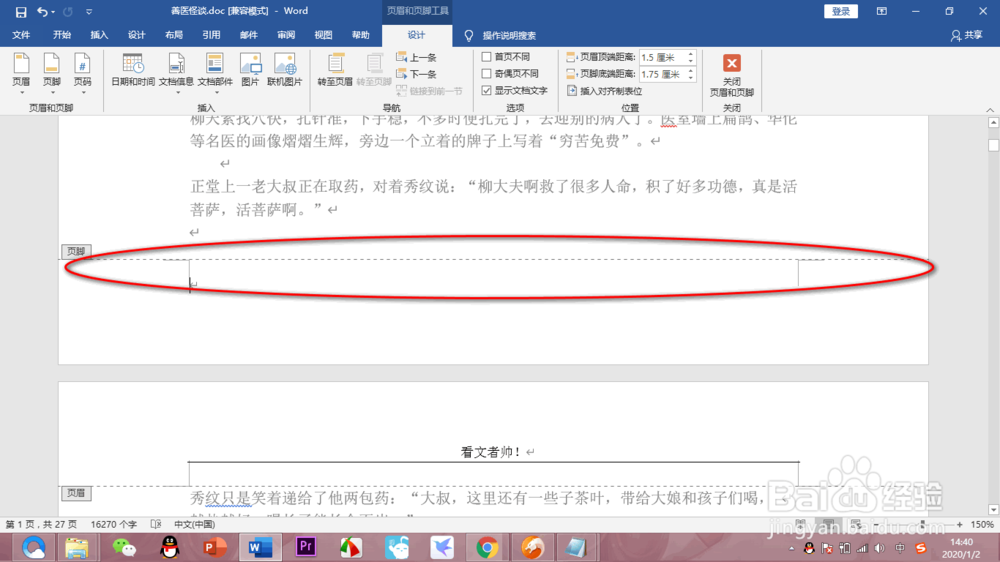Switch to the 审阅 (Review) tab
Image resolution: width=1000 pixels, height=562 pixels.
point(286,35)
